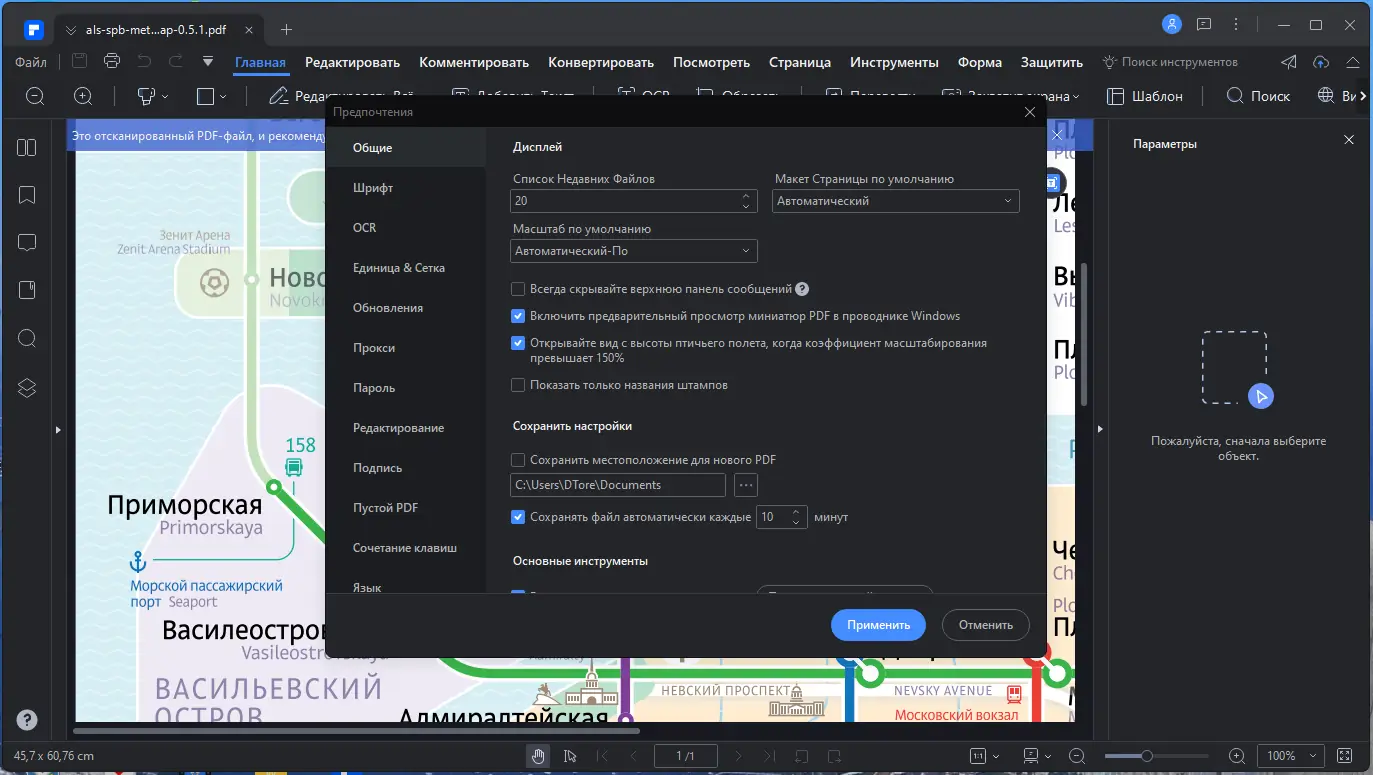Viewport: 1373px width, 775px height.
Task: Close the Параметры side panel
Action: (1349, 140)
